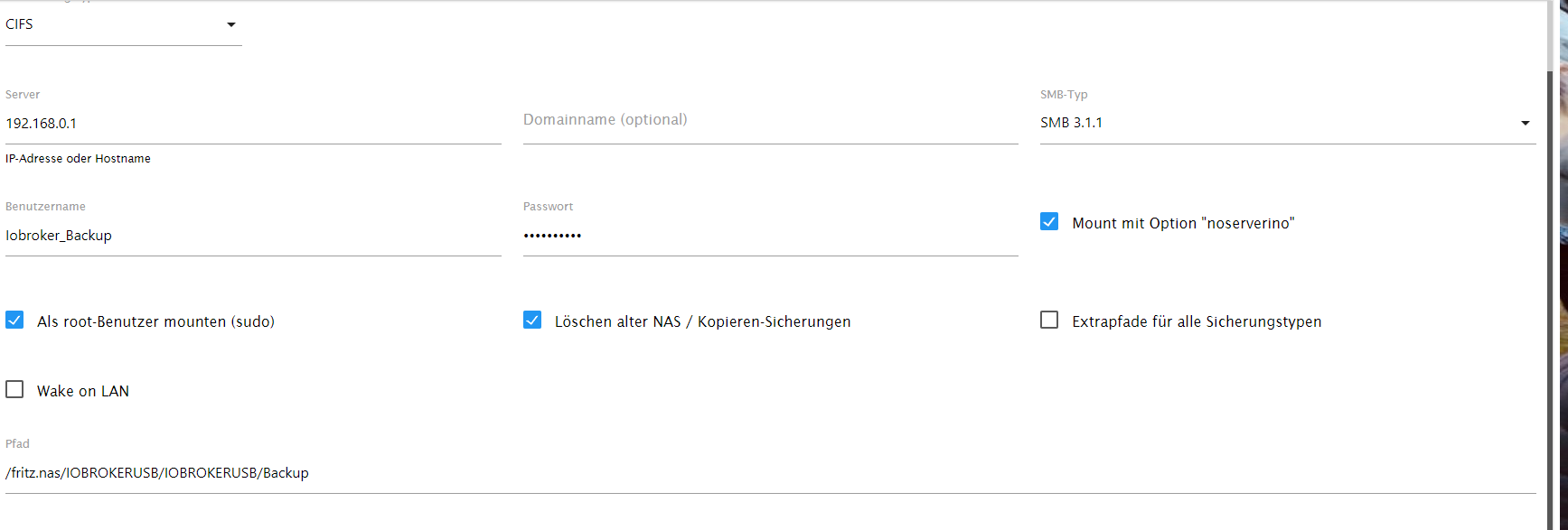Click the "Wake on LAN" label text
This screenshot has width=1568, height=530.
(83, 391)
